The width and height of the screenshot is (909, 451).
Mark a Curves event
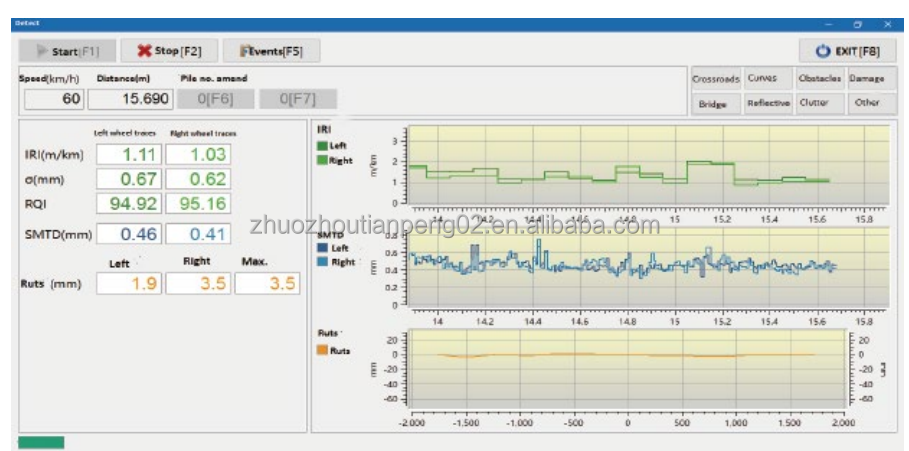point(768,78)
